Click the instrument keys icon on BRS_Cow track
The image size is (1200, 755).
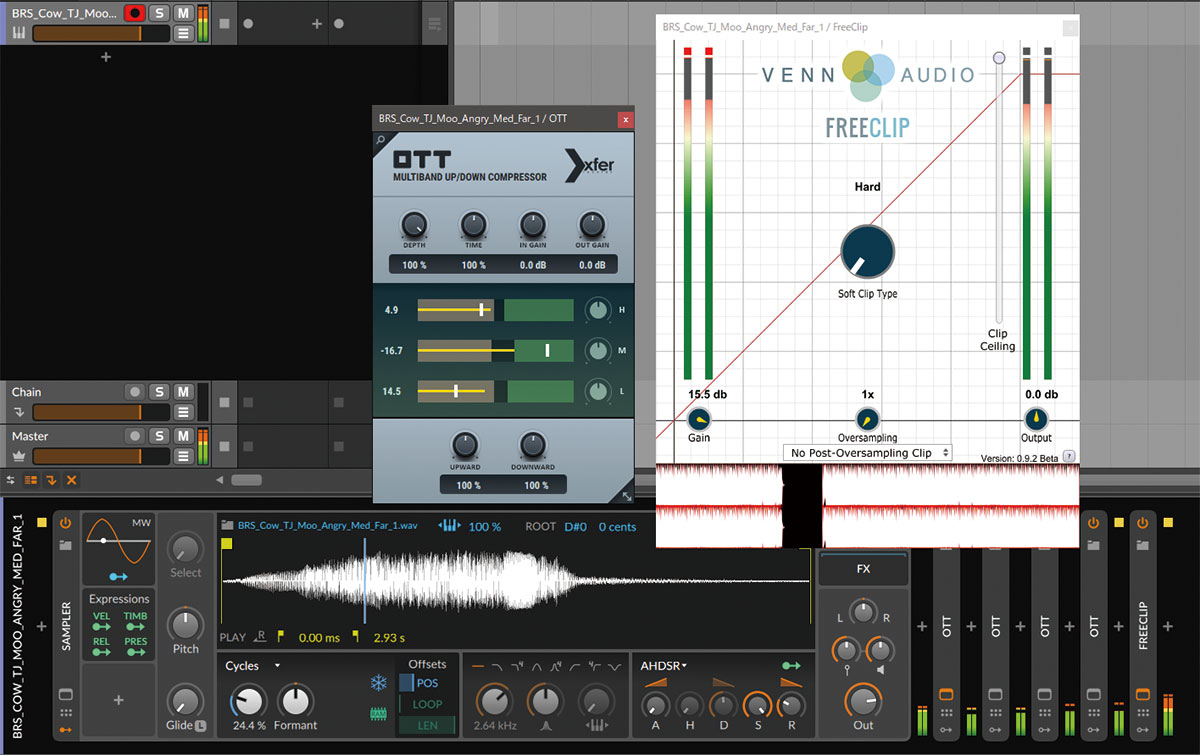coord(18,34)
